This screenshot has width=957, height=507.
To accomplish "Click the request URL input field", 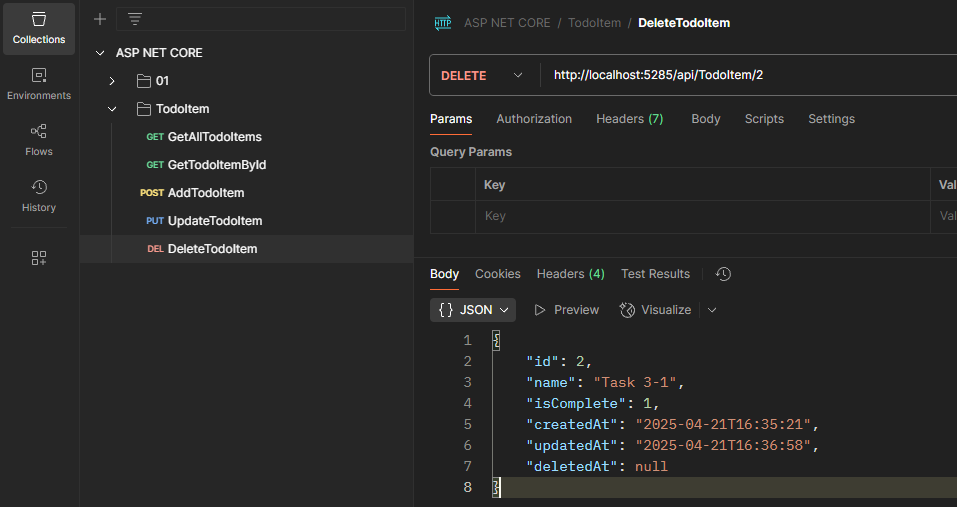I will (740, 75).
